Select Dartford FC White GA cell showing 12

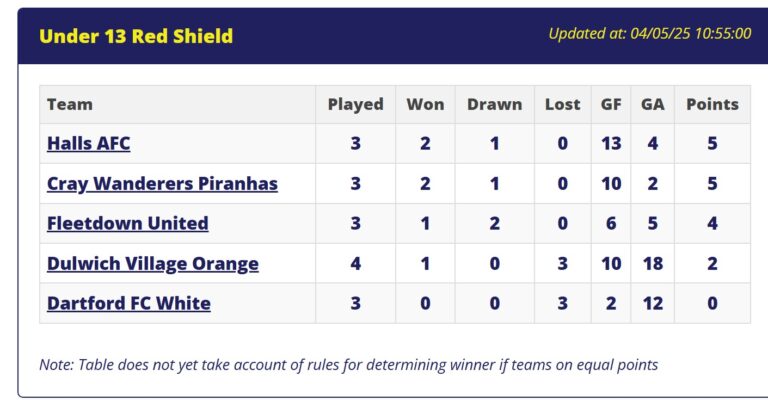[x=653, y=303]
